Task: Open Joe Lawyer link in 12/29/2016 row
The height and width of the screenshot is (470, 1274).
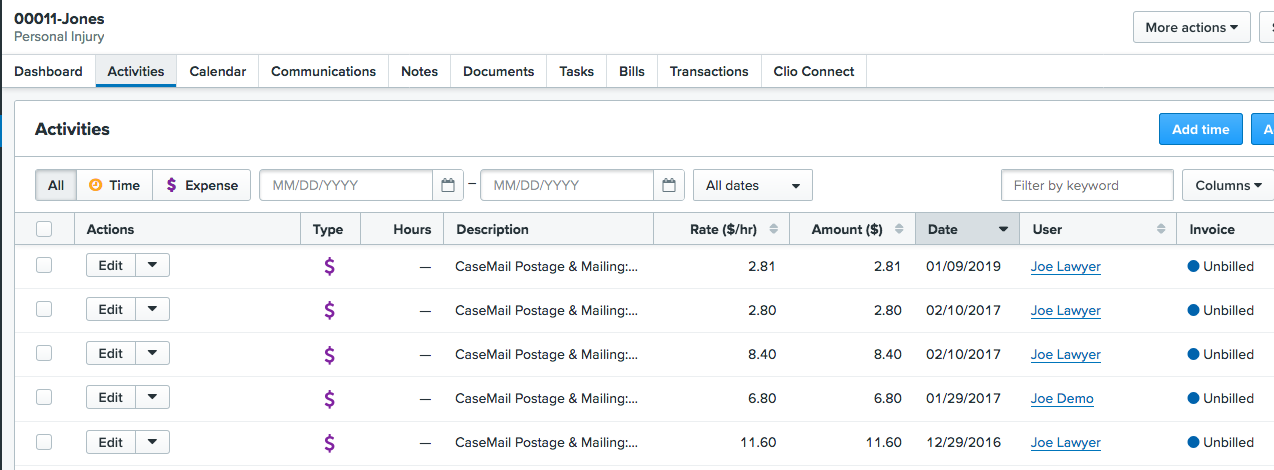Action: (1066, 442)
